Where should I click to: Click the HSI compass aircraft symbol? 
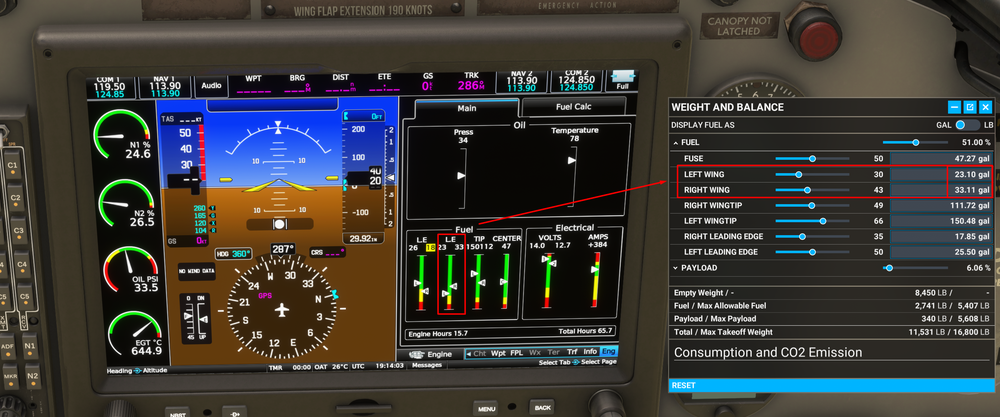[283, 307]
